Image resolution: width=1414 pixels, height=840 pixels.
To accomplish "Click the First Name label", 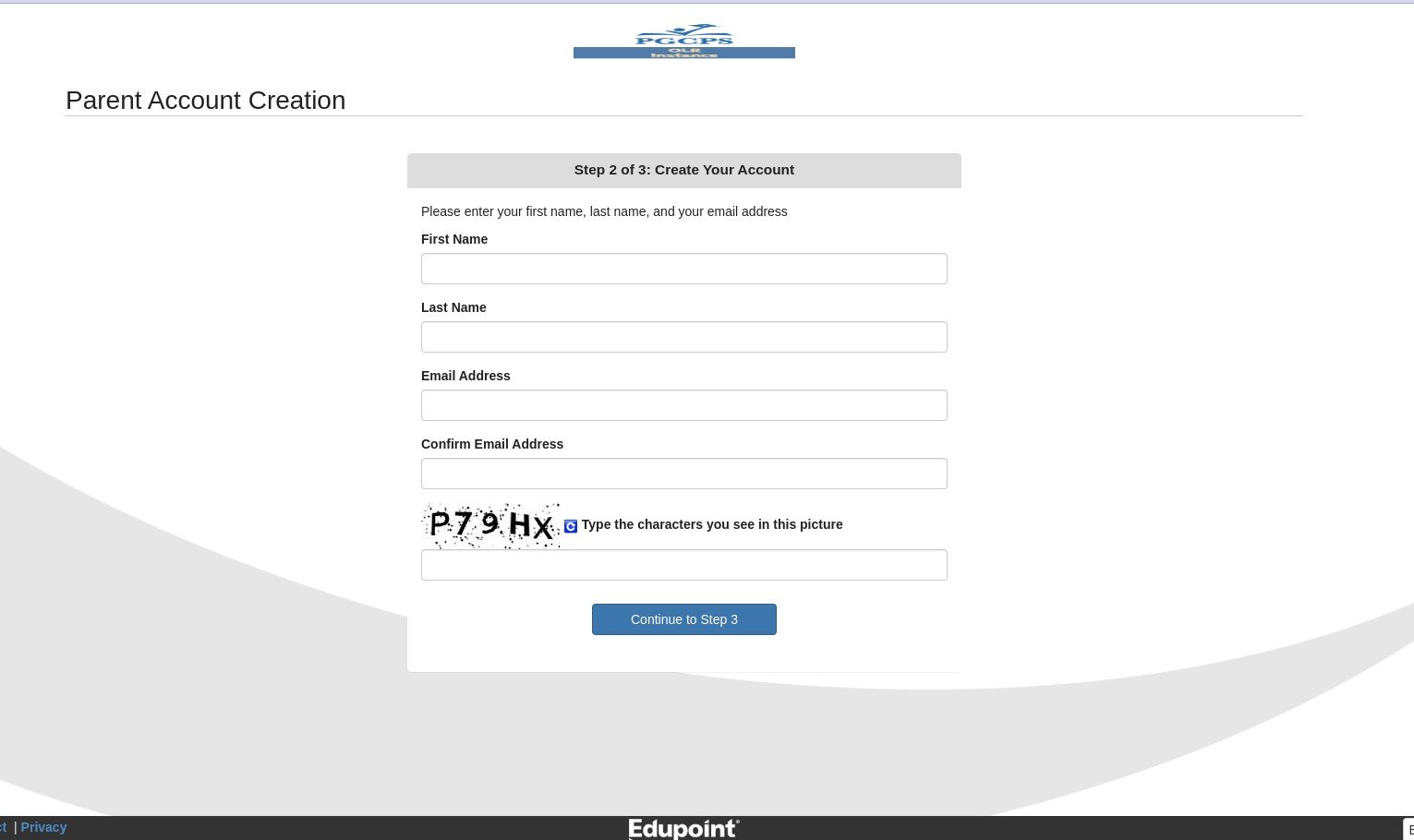I will click(x=454, y=239).
